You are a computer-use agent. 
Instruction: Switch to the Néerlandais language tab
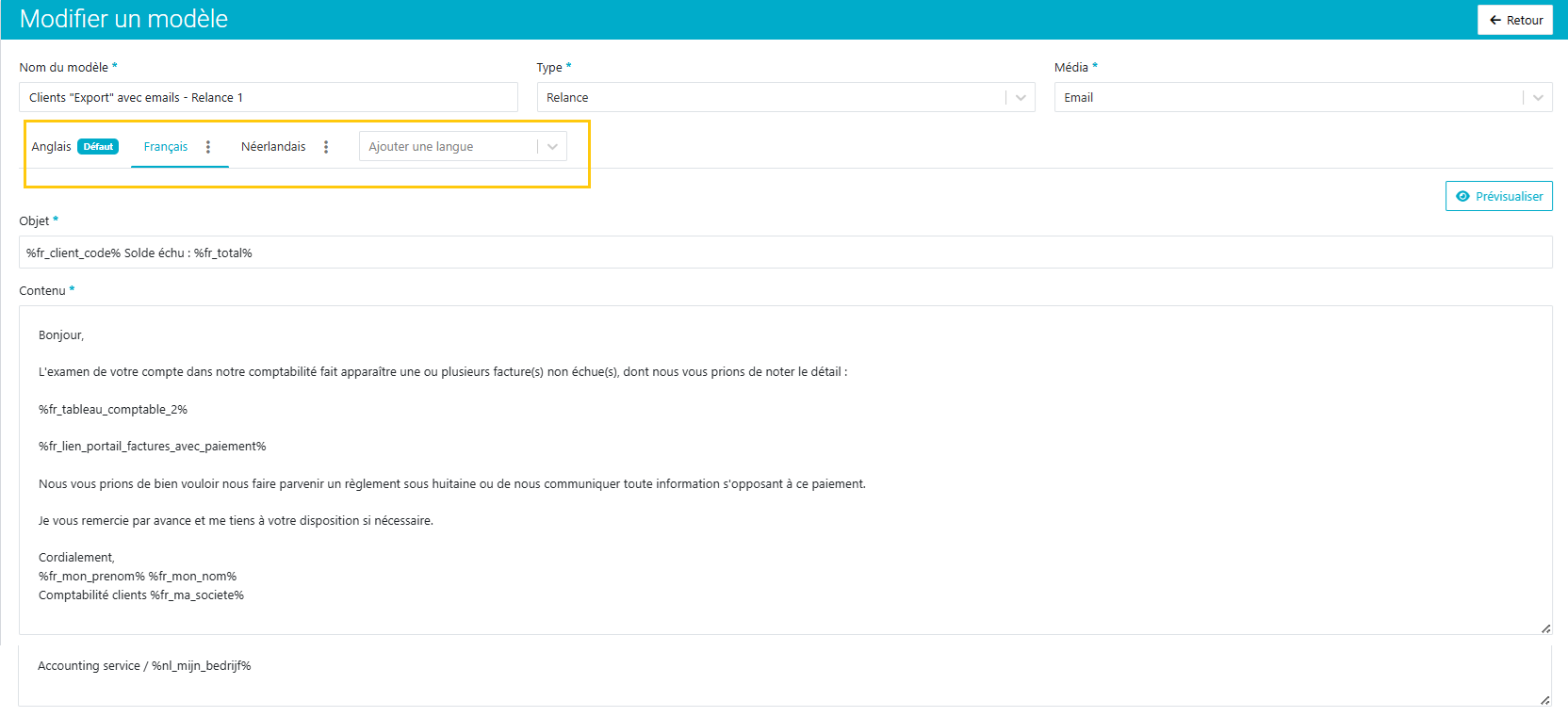pyautogui.click(x=273, y=147)
